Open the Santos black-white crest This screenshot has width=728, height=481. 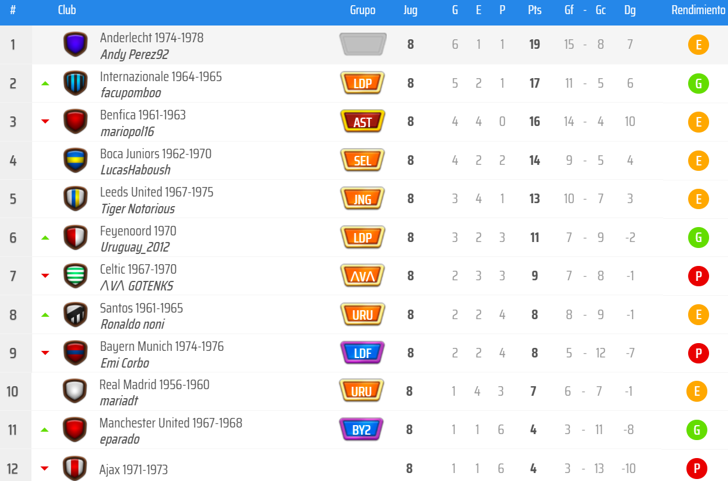coord(75,314)
